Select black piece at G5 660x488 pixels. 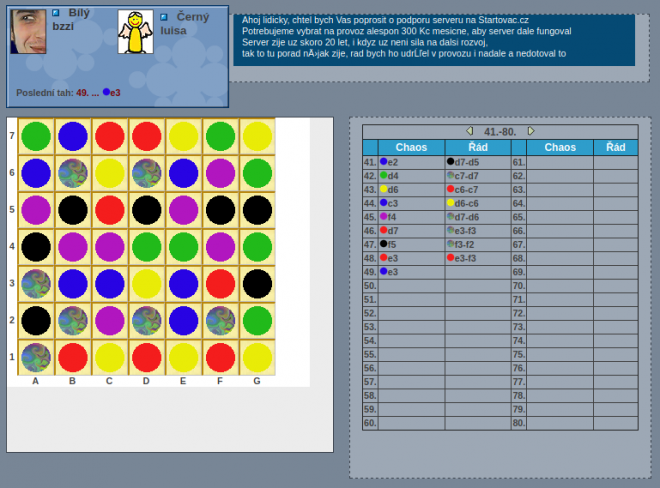pos(257,210)
